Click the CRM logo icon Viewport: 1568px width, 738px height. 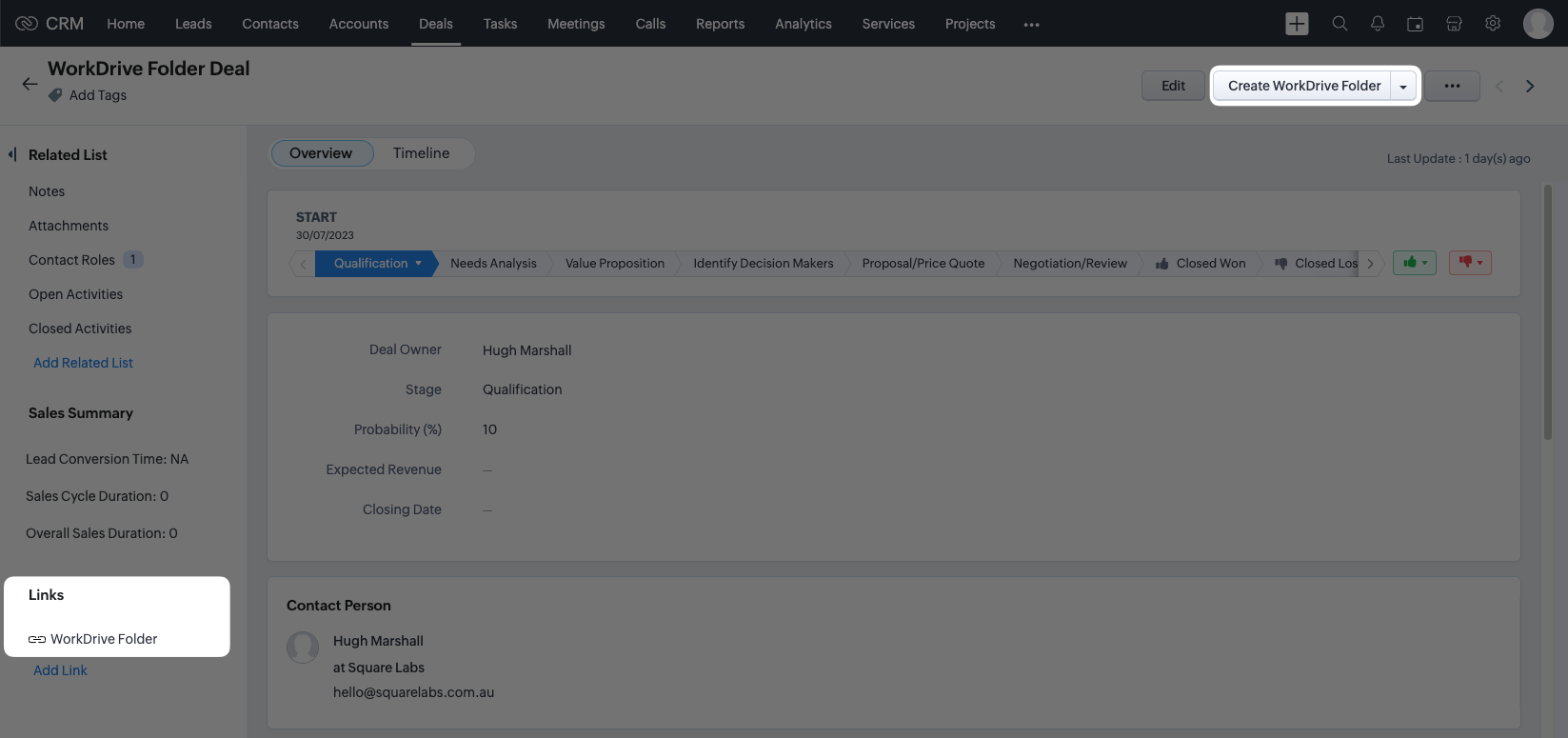[x=27, y=23]
